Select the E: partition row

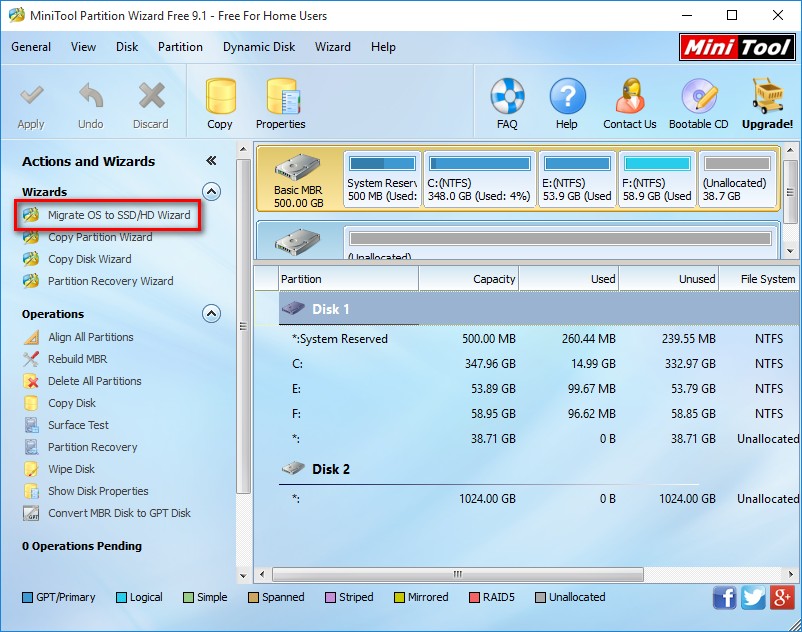click(539, 389)
